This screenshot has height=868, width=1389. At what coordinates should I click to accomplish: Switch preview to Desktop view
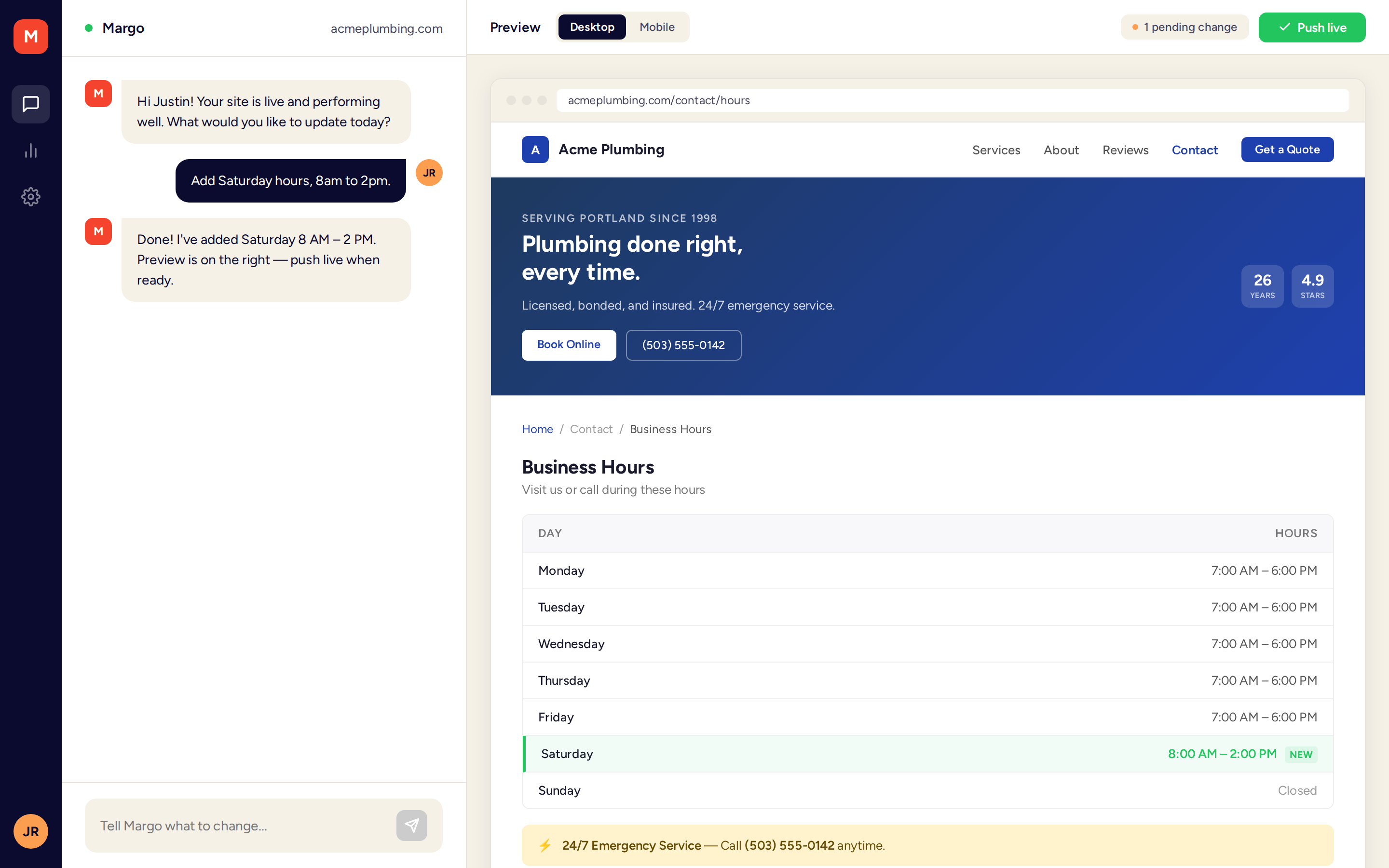click(592, 27)
